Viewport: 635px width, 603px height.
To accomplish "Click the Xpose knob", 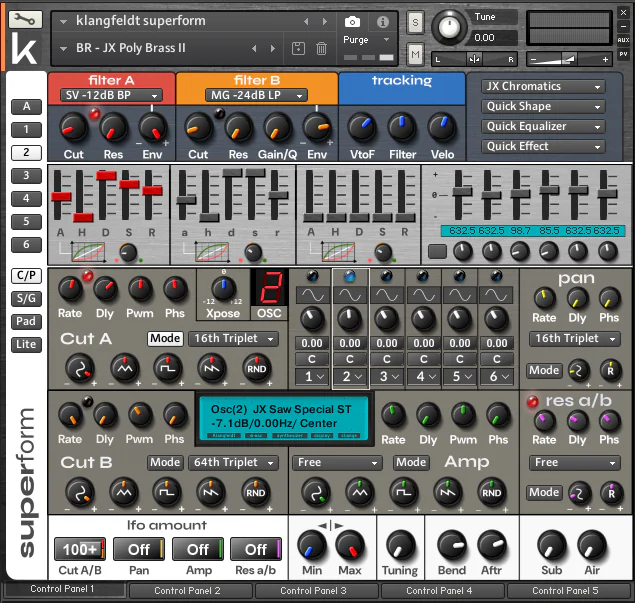I will (223, 288).
